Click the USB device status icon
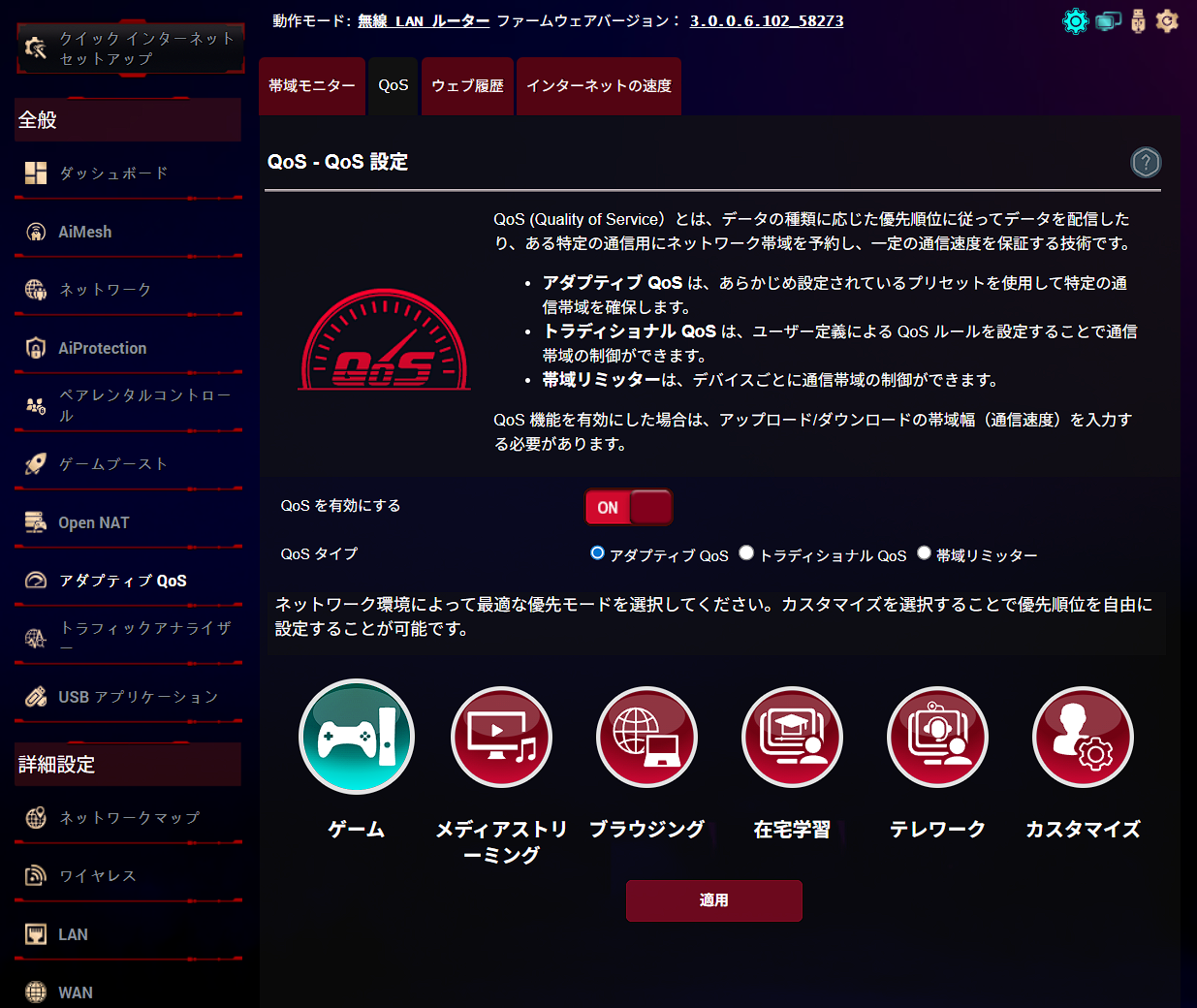This screenshot has height=1008, width=1197. pyautogui.click(x=1138, y=20)
